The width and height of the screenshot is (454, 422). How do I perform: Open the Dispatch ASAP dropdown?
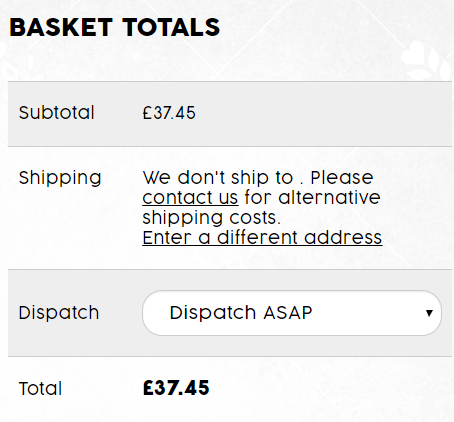[292, 313]
